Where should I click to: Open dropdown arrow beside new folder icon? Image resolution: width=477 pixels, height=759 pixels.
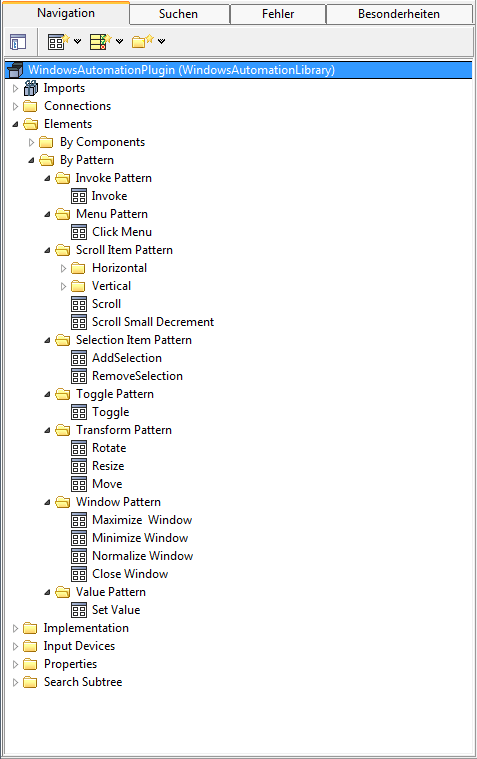[162, 42]
